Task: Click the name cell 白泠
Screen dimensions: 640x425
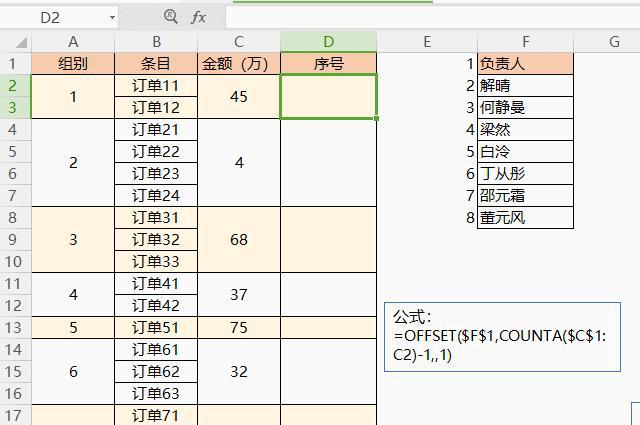Action: (526, 152)
